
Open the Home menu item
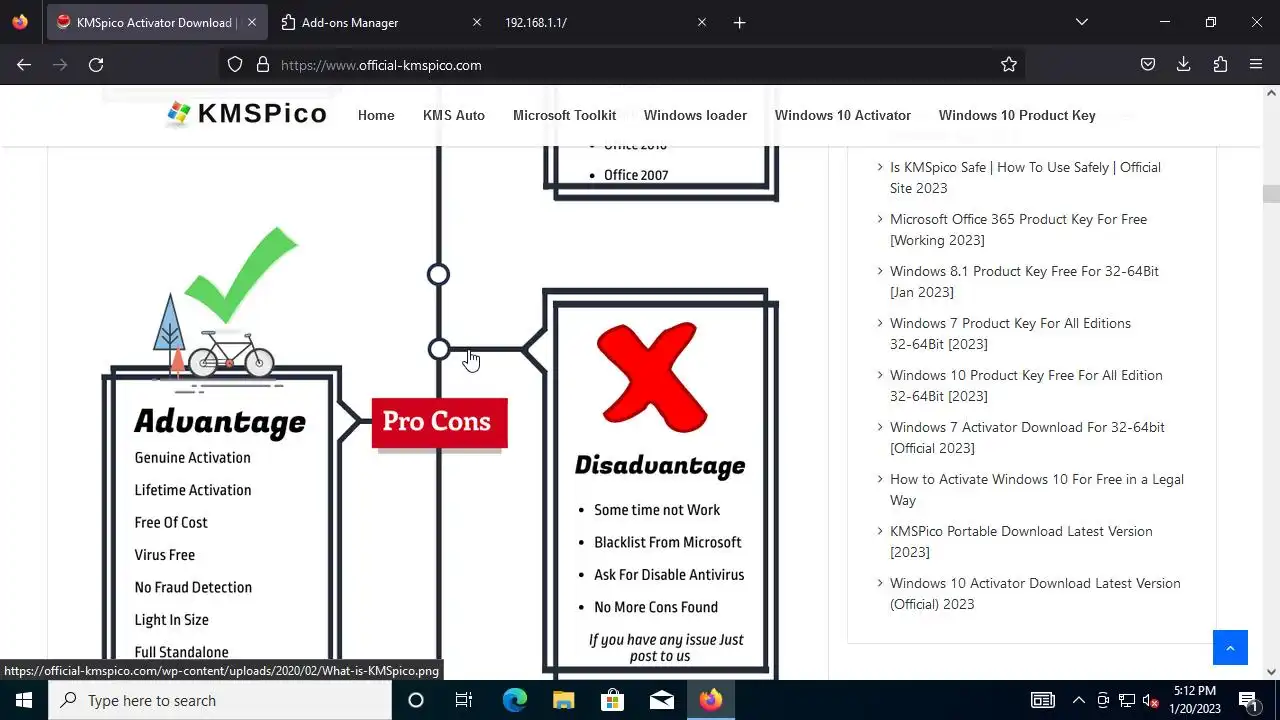[x=376, y=115]
